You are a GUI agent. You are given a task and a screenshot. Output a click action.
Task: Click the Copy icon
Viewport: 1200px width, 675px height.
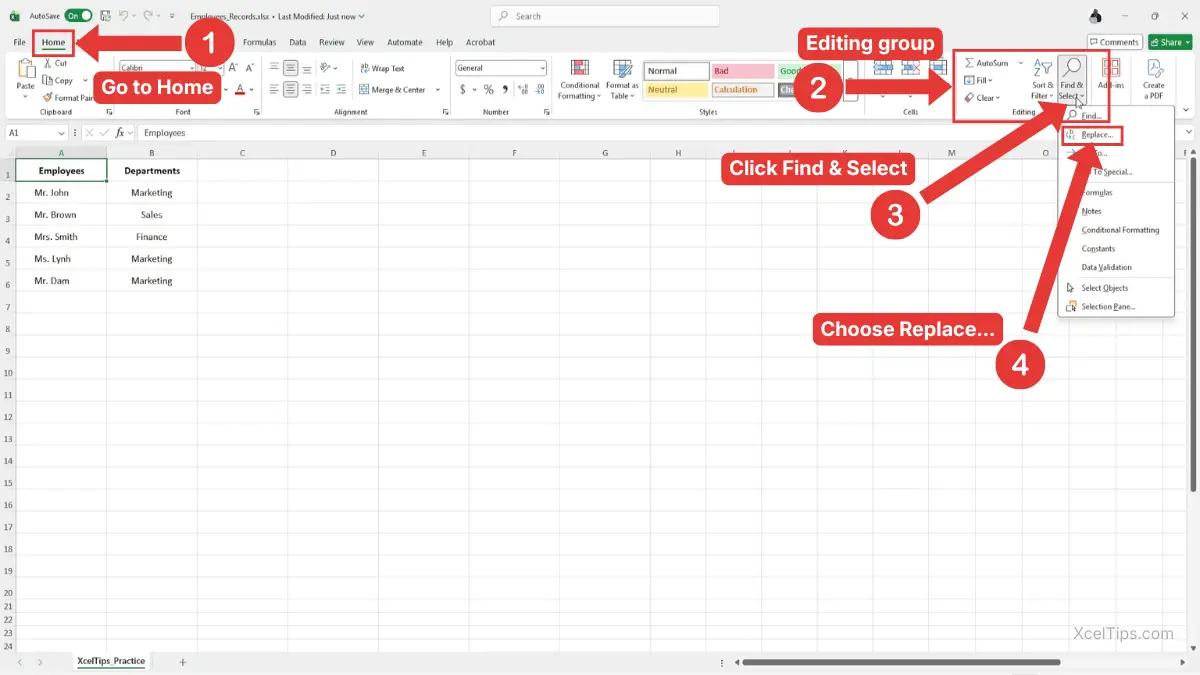point(47,80)
